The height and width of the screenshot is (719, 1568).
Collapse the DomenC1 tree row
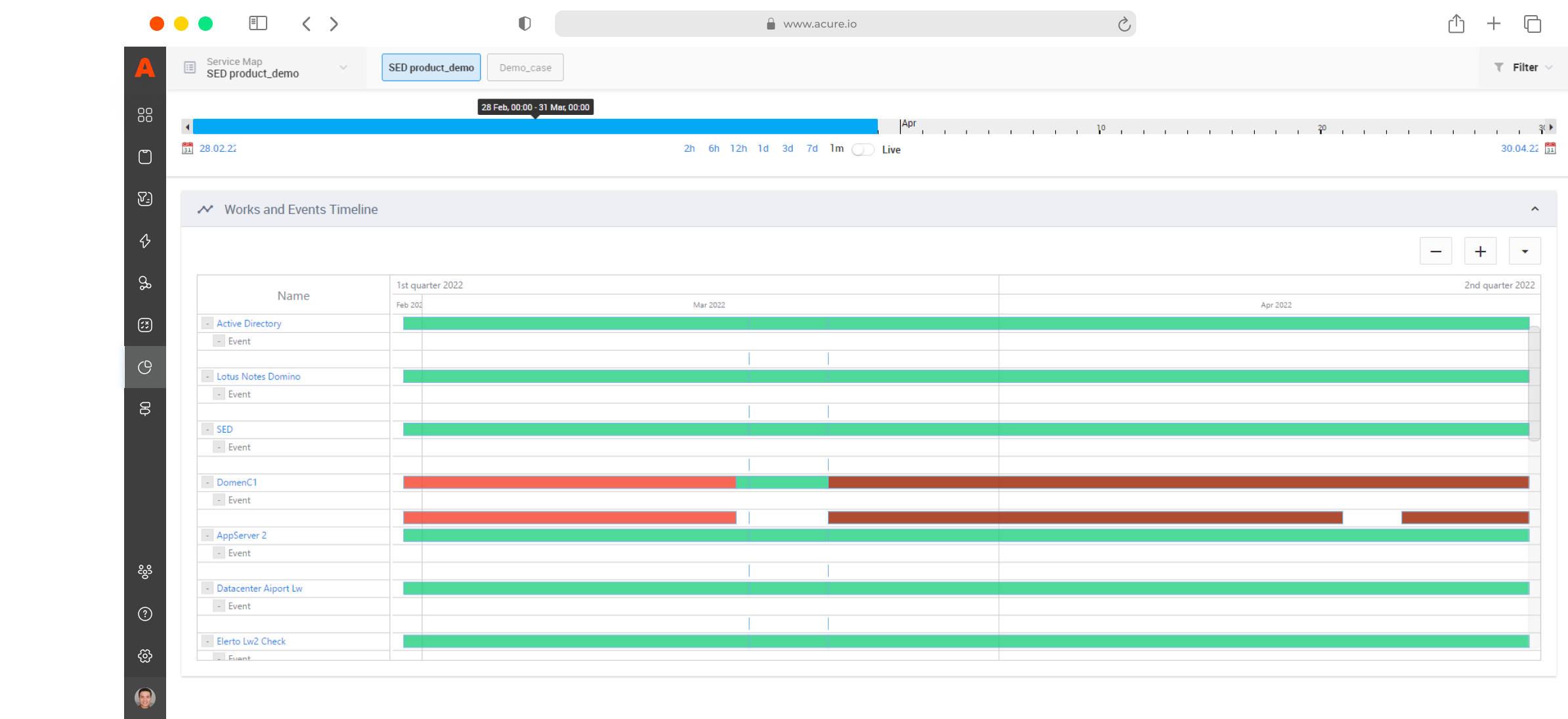pyautogui.click(x=207, y=483)
